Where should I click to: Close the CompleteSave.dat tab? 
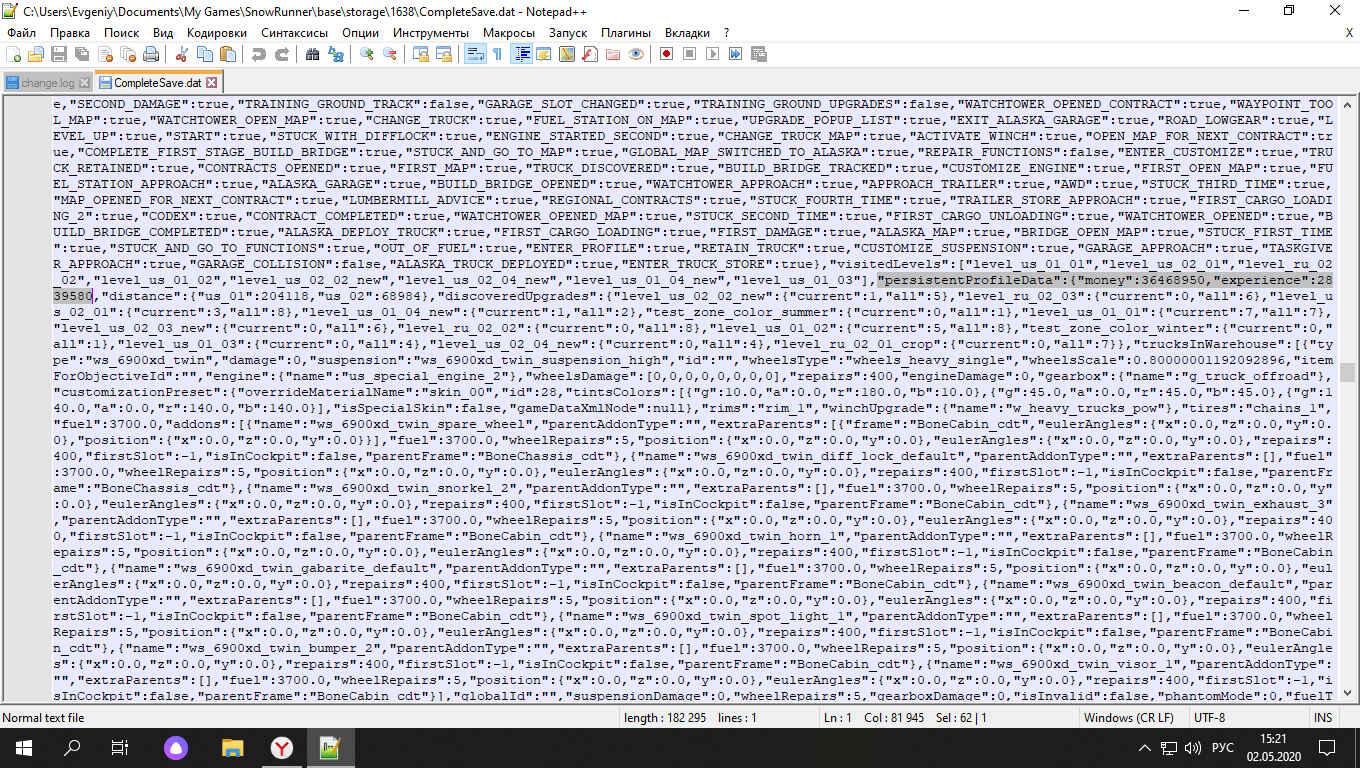(212, 82)
